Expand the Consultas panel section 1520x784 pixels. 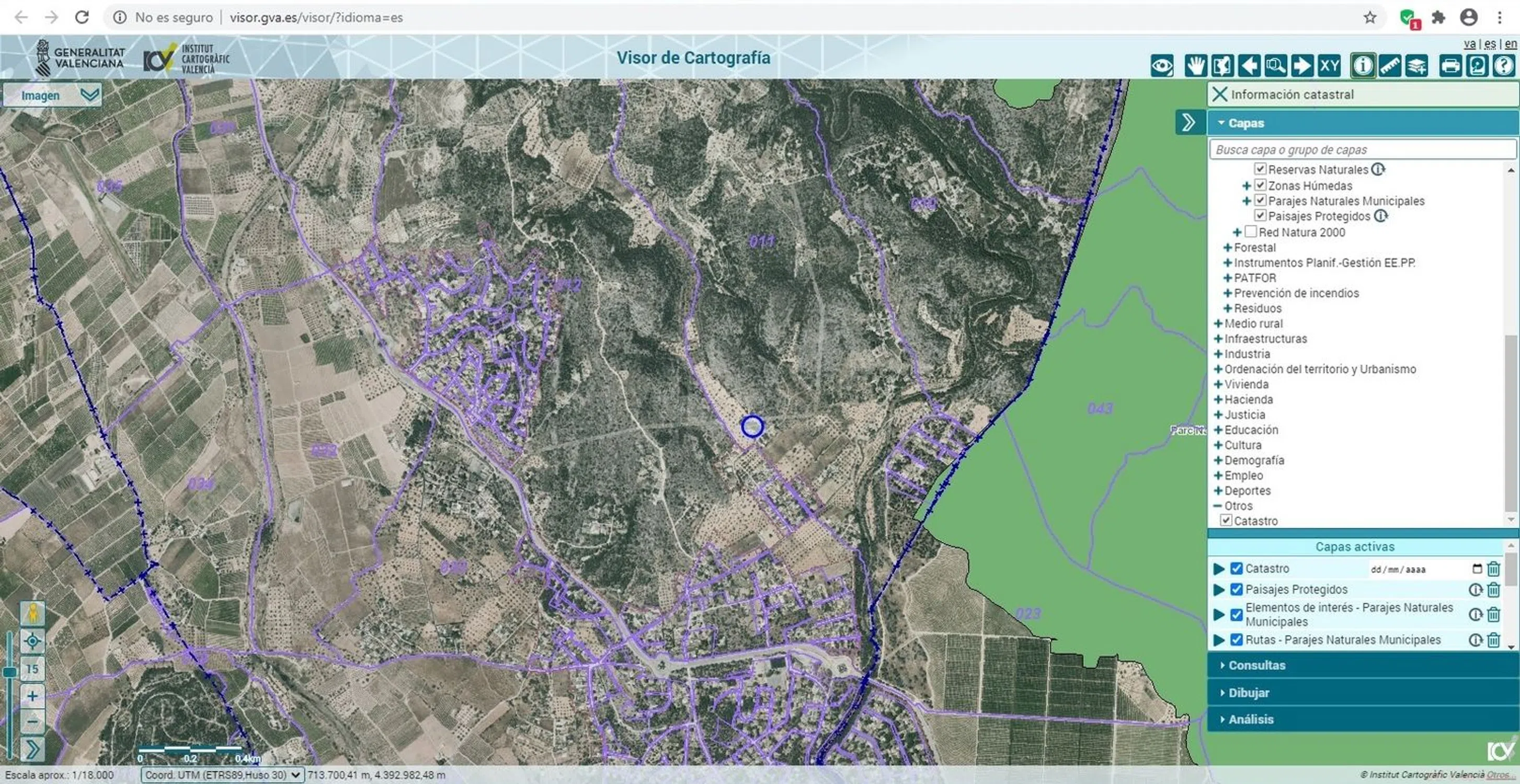coord(1257,665)
